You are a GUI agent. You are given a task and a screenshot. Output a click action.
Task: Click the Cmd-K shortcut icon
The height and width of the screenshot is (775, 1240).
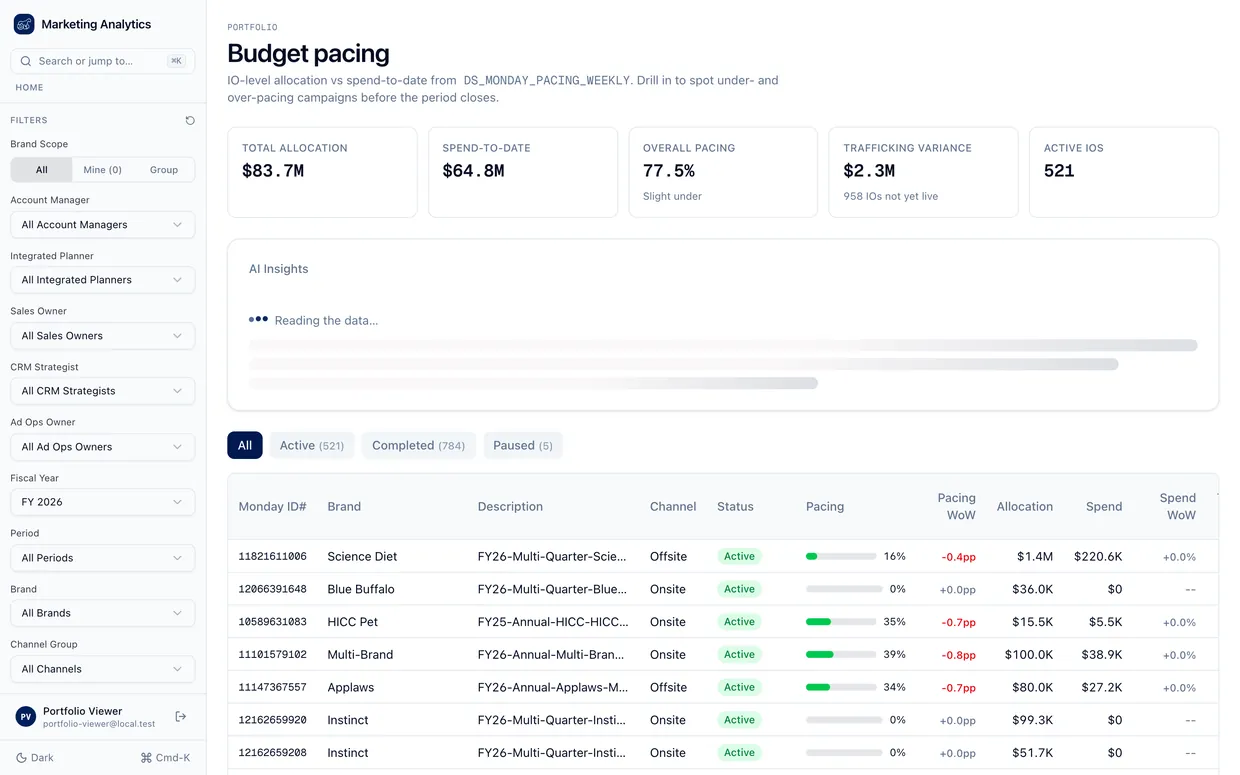(x=146, y=758)
